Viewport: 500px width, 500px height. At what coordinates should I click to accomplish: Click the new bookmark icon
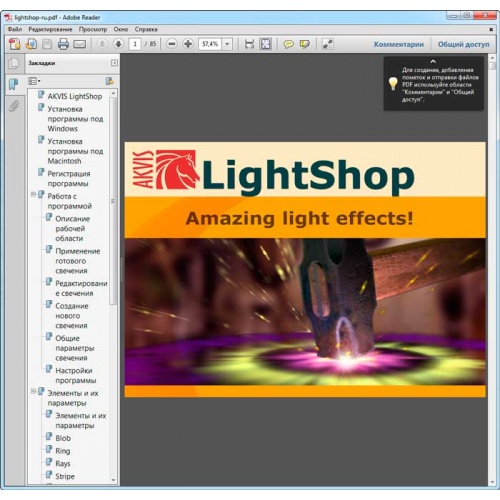[109, 81]
